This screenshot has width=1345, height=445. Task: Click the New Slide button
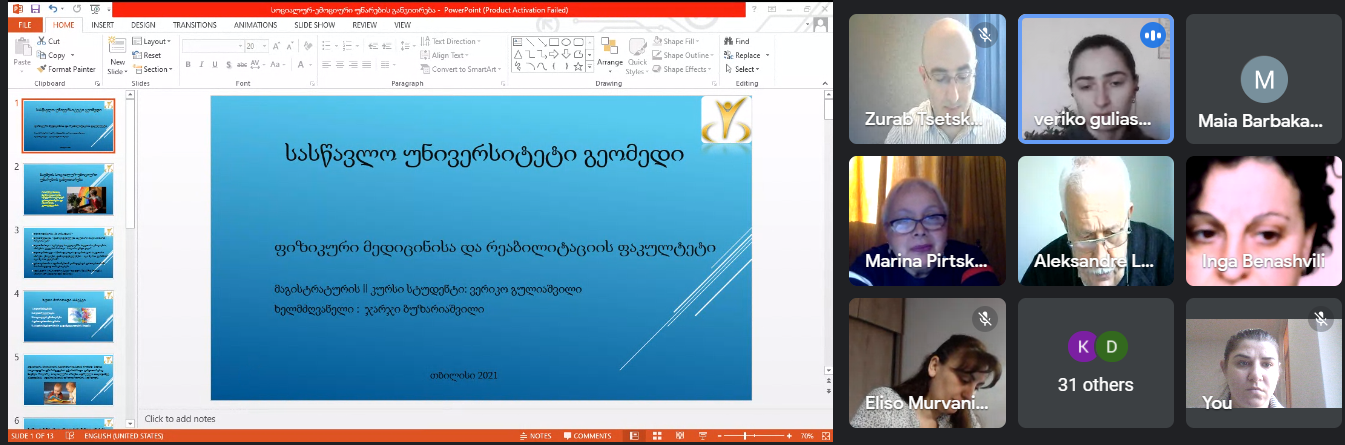117,56
